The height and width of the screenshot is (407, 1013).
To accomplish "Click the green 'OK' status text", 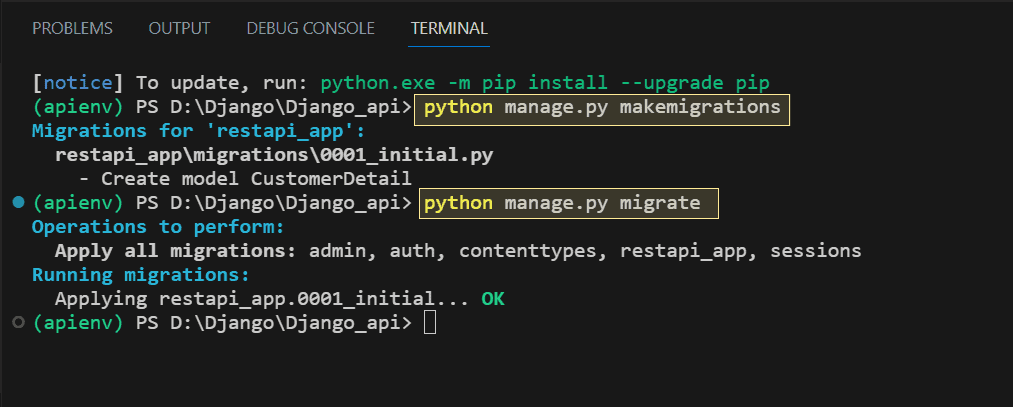I will pos(493,299).
